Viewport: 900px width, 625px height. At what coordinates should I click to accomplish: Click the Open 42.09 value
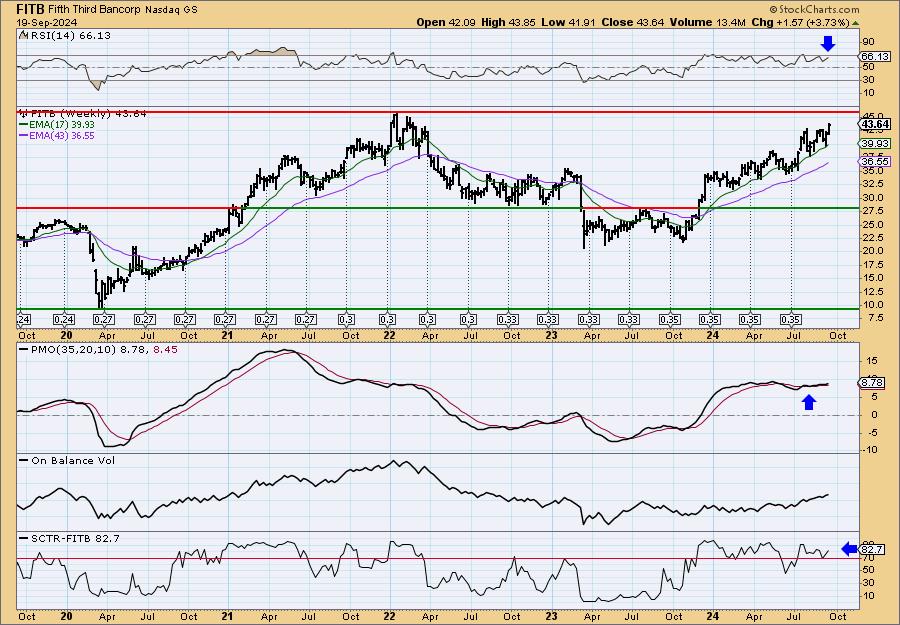(445, 22)
